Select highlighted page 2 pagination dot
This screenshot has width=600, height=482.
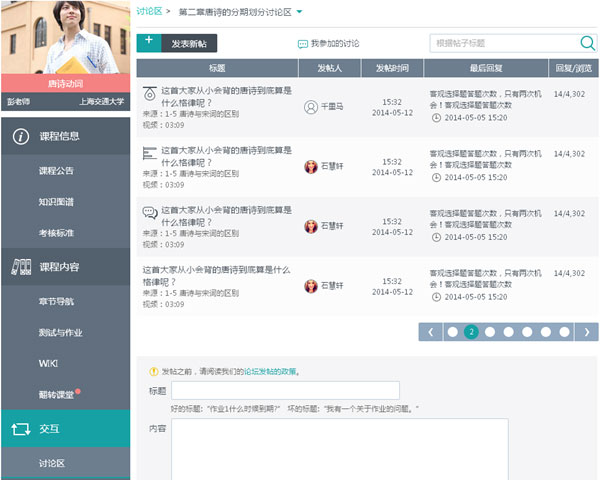[x=471, y=332]
